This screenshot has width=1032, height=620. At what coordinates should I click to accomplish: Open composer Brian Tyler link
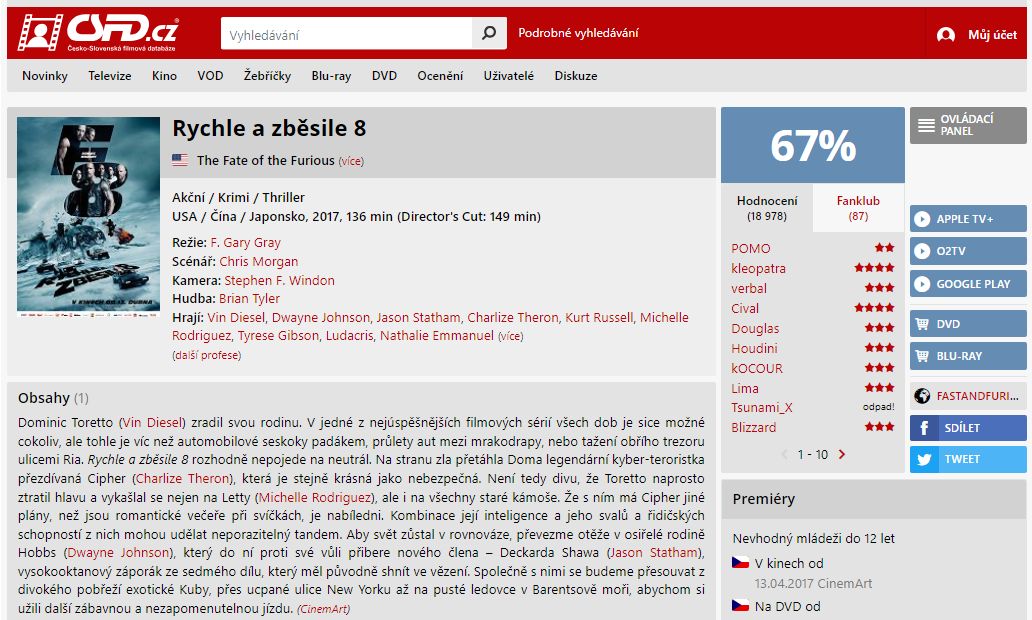[249, 299]
